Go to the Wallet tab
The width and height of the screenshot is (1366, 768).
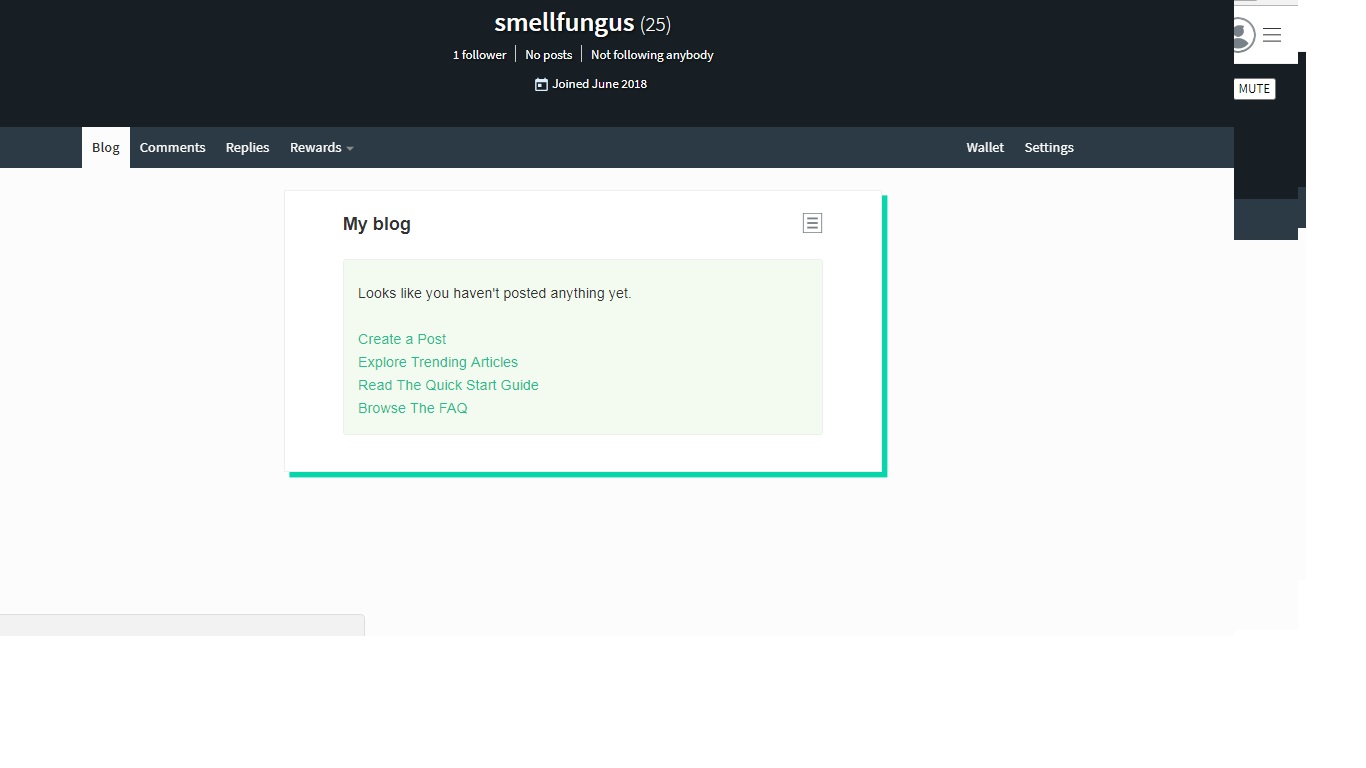985,147
